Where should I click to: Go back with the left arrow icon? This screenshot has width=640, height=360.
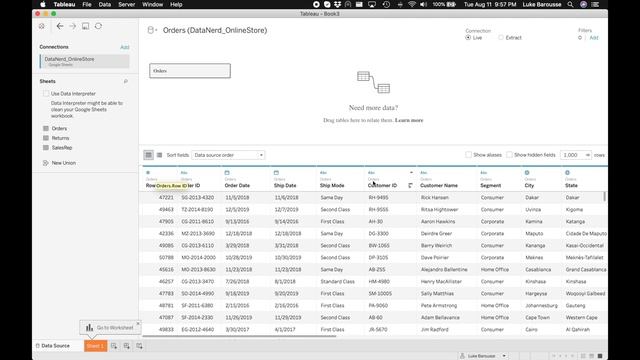coord(60,26)
